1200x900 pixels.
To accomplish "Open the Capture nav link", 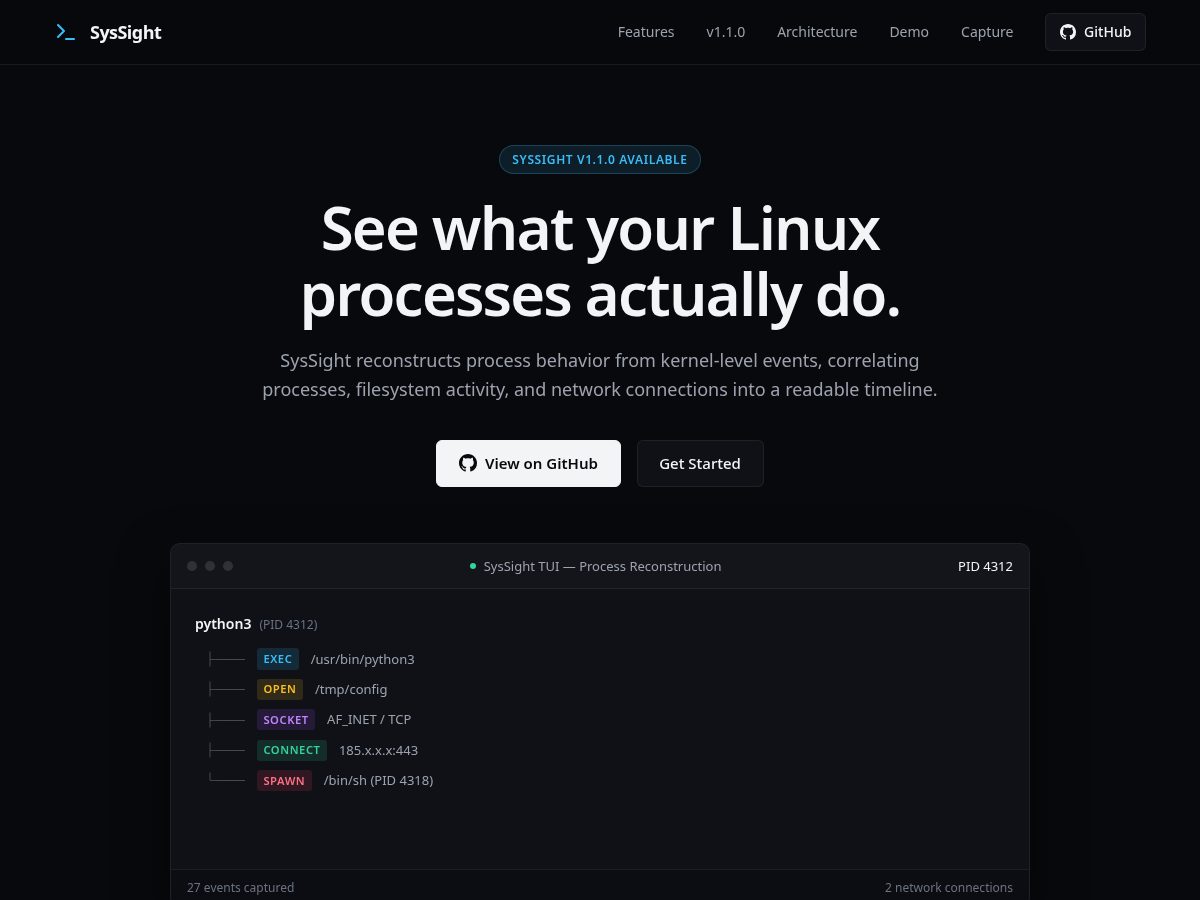I will (987, 32).
